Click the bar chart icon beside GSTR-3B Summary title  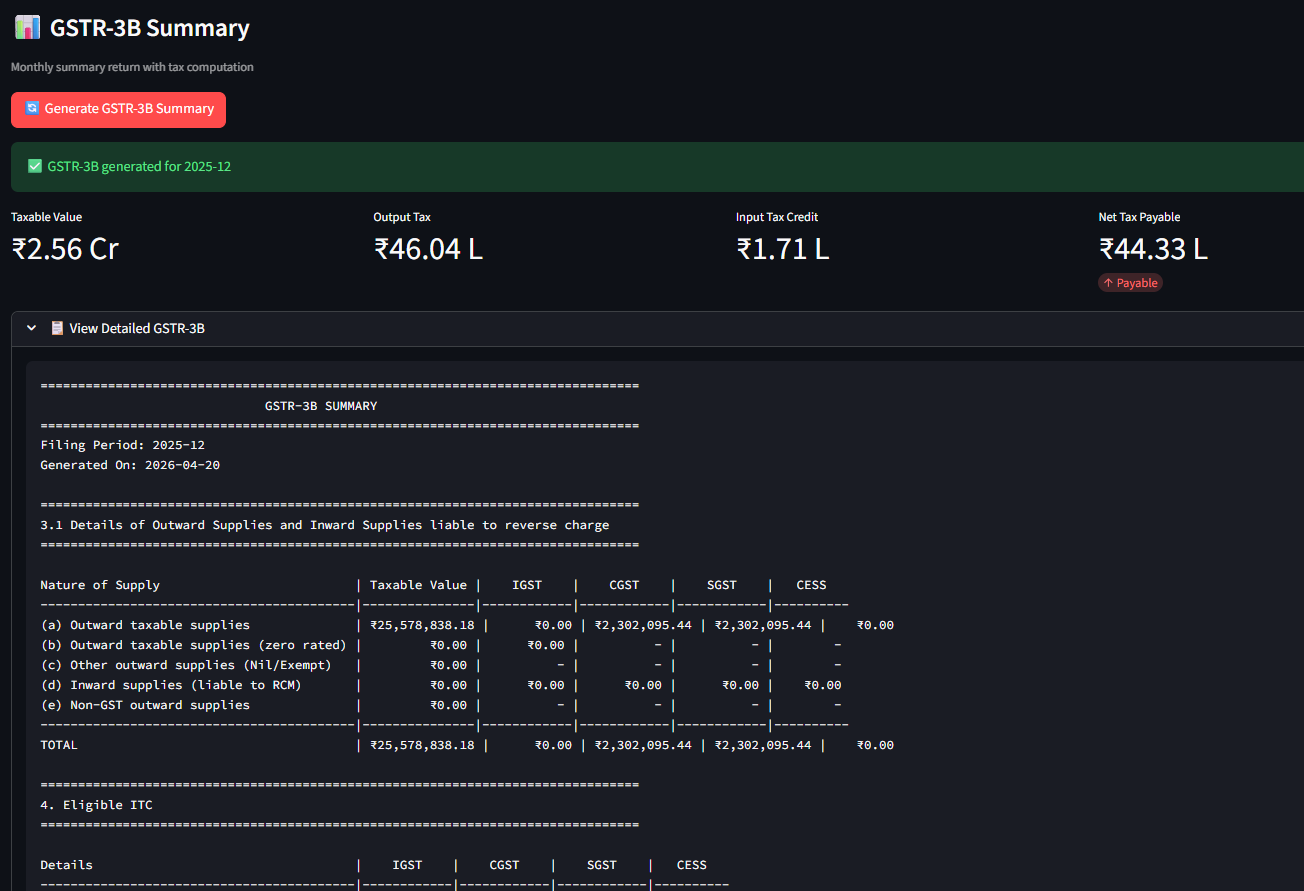27,27
